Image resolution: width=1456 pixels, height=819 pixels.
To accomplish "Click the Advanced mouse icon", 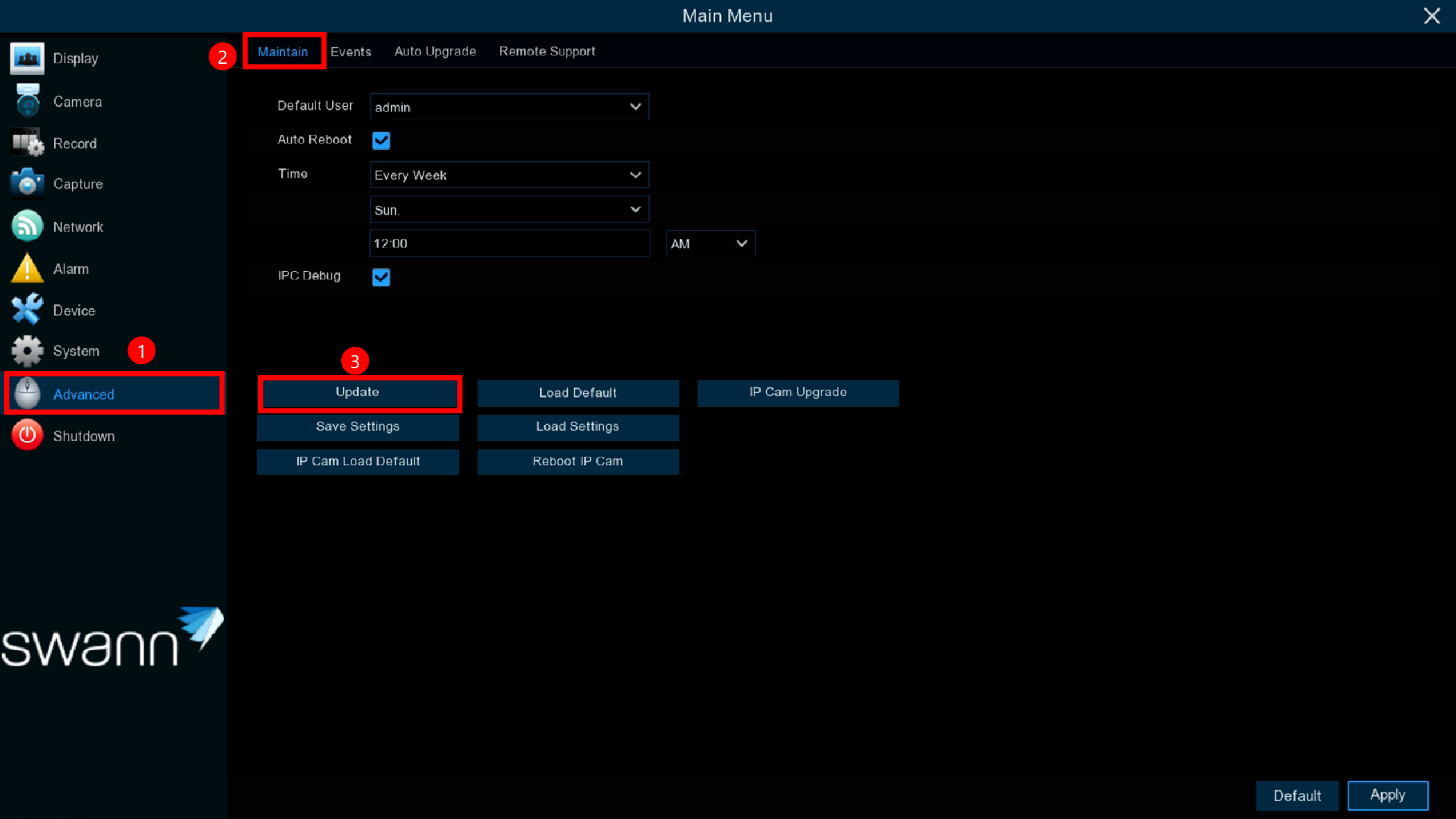I will pyautogui.click(x=28, y=394).
